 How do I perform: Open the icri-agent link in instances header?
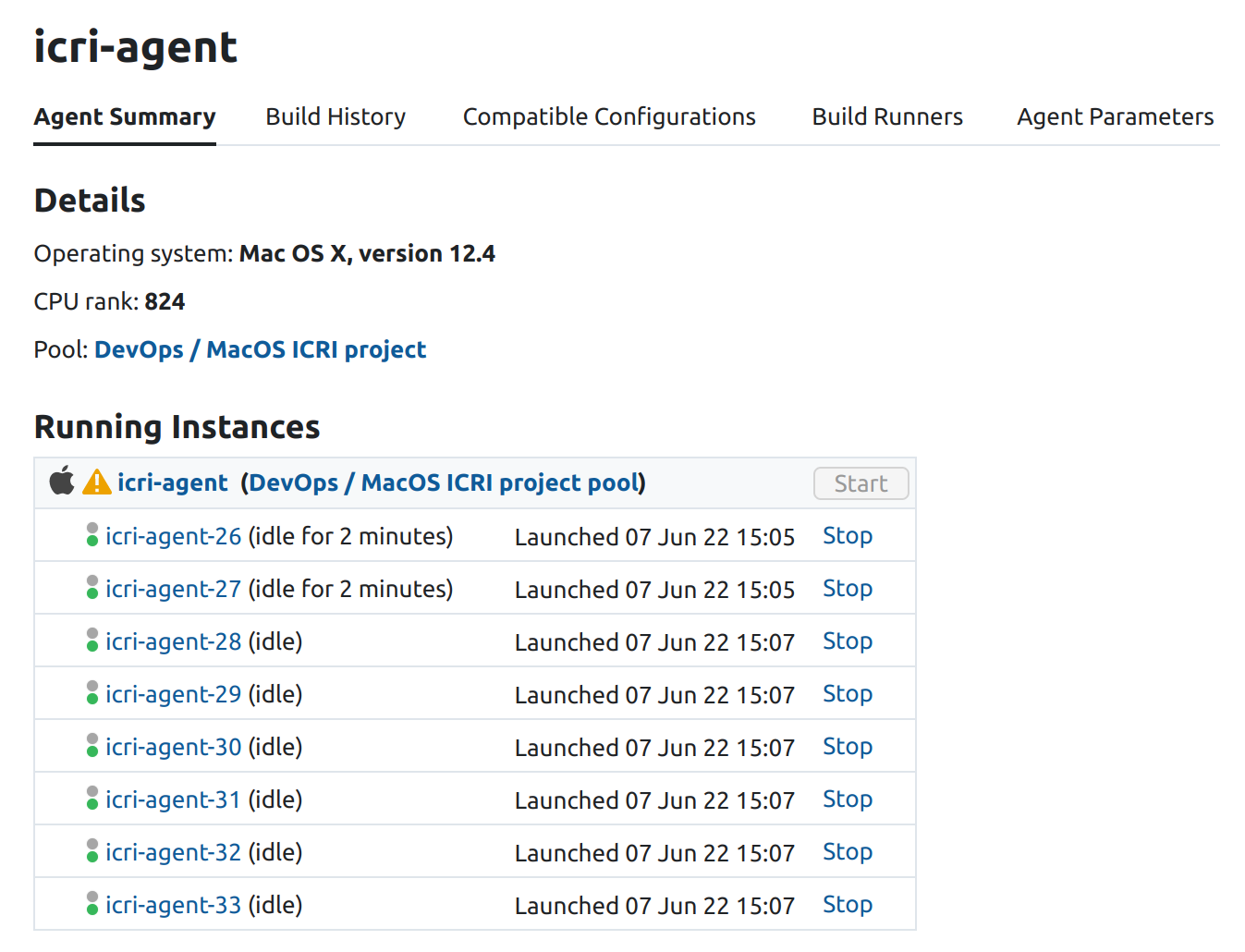(172, 482)
